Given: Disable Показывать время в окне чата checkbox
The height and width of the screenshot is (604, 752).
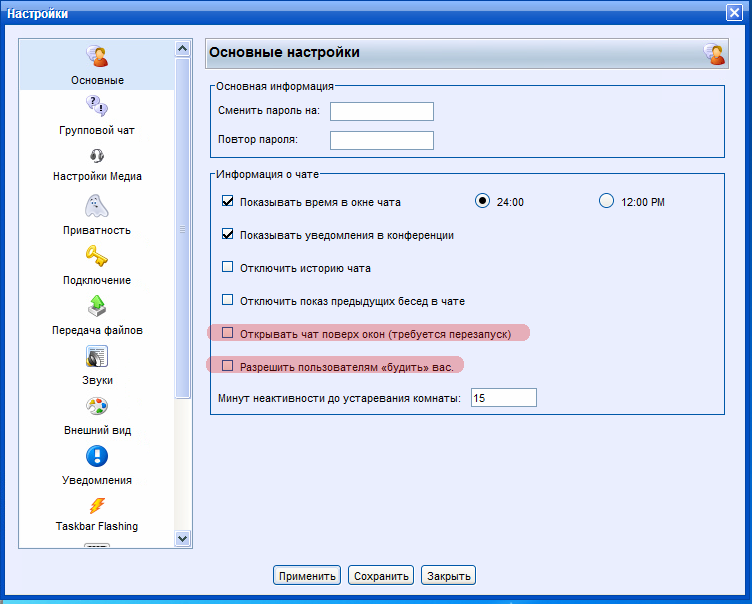Looking at the screenshot, I should (227, 201).
